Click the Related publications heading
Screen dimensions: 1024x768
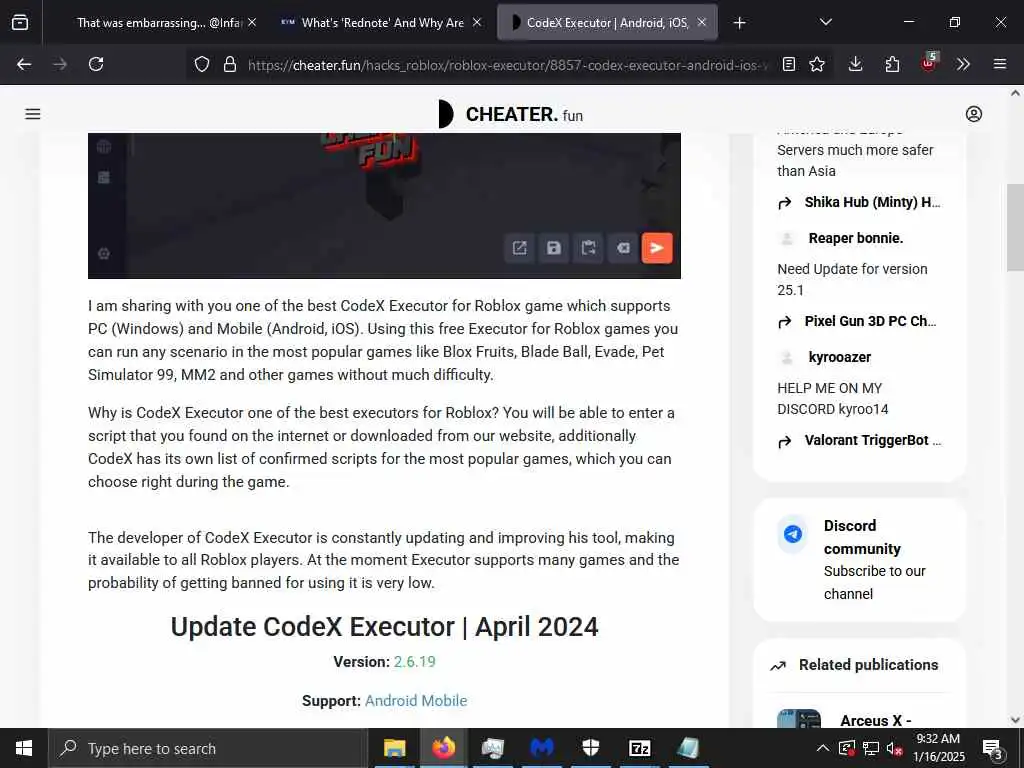[x=869, y=665]
